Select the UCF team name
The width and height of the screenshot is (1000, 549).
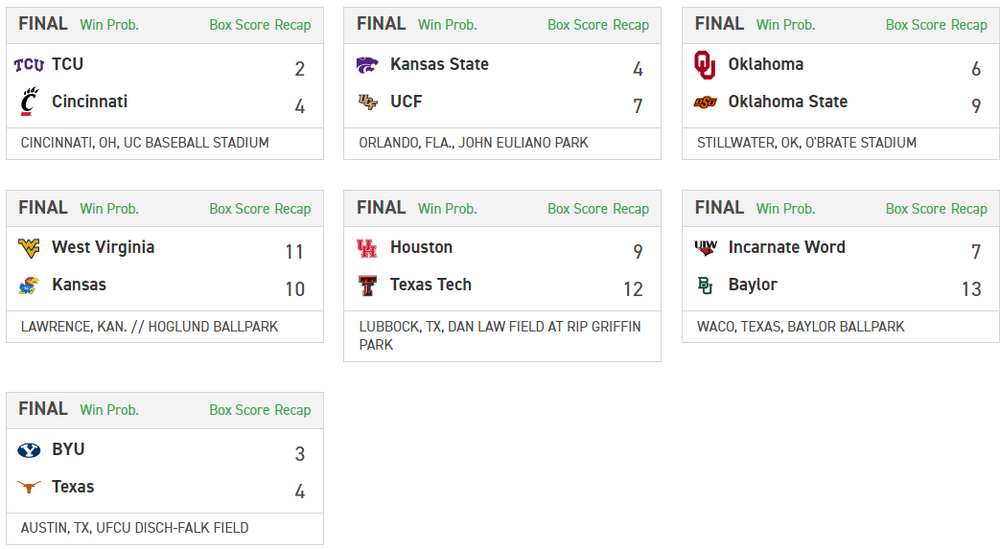pyautogui.click(x=406, y=102)
